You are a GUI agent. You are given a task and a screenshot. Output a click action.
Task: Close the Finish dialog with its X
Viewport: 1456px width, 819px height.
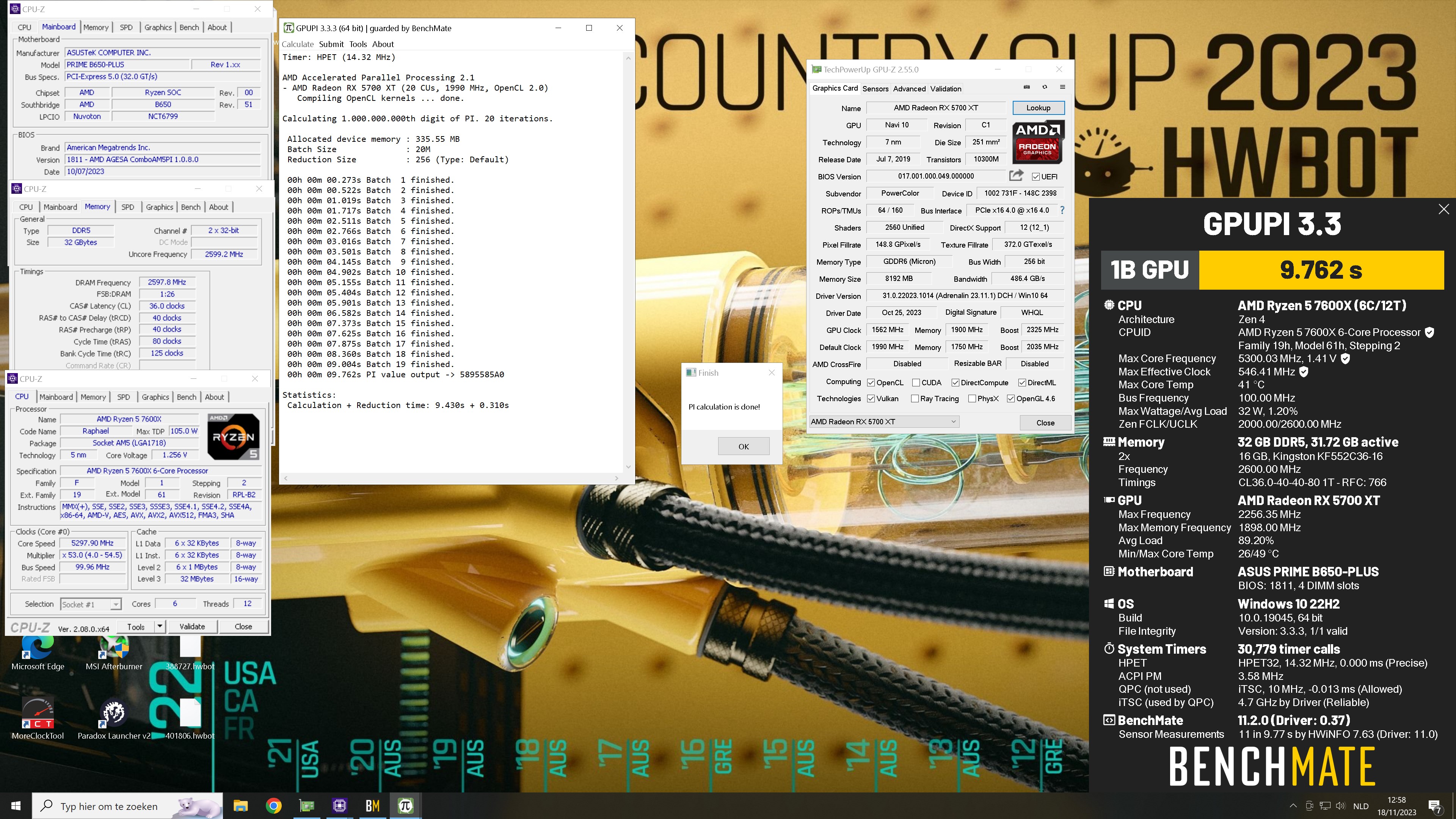click(x=772, y=372)
